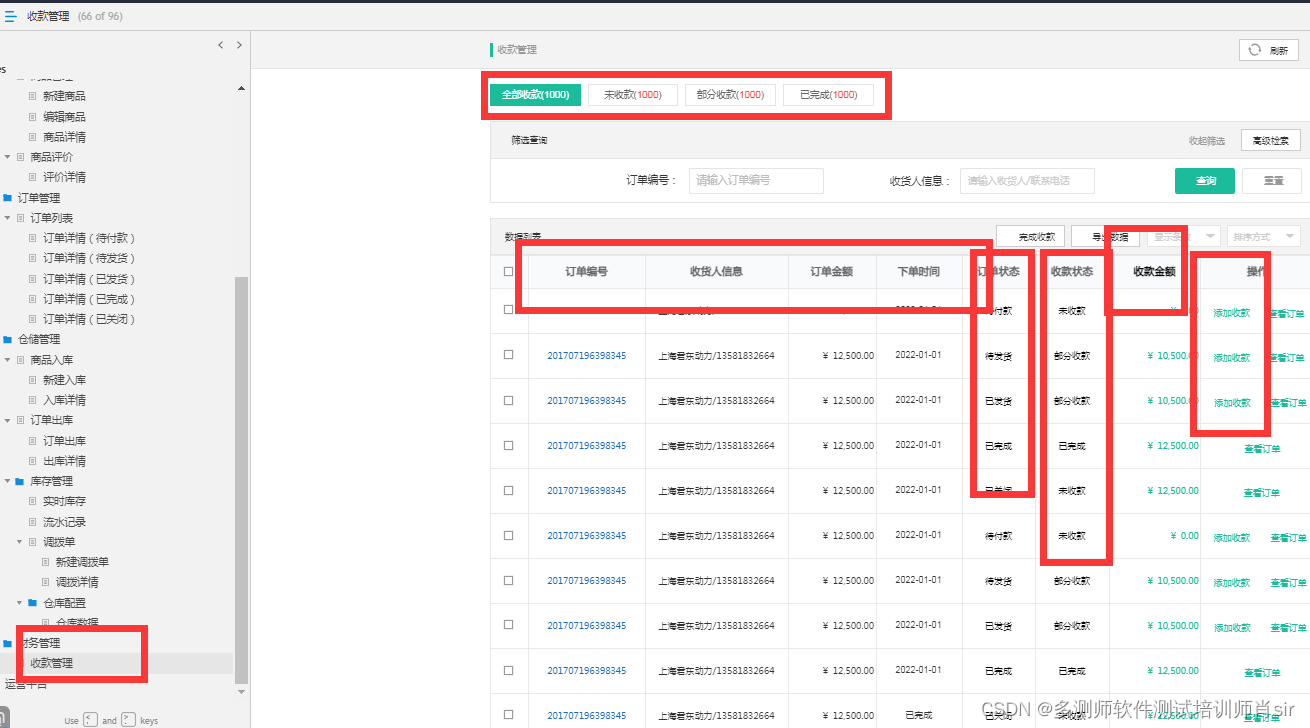Click the page icon beside 新建商品
The height and width of the screenshot is (728, 1310).
[32, 96]
